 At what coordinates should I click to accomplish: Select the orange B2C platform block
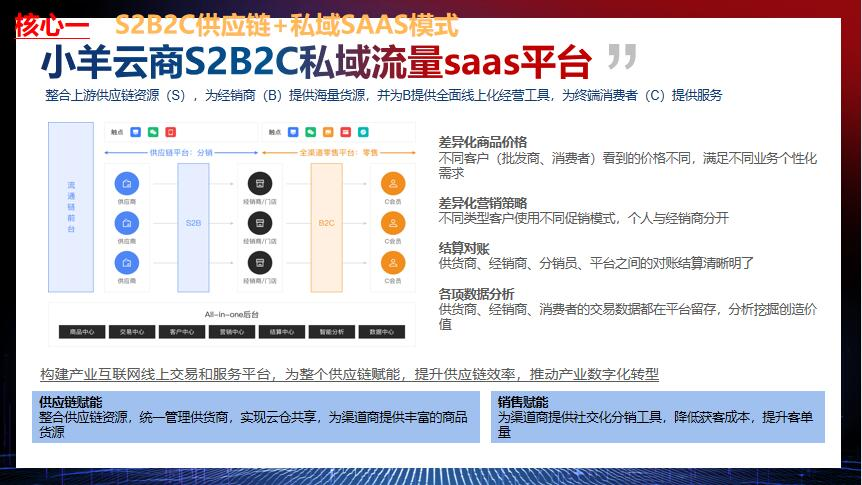click(x=326, y=223)
